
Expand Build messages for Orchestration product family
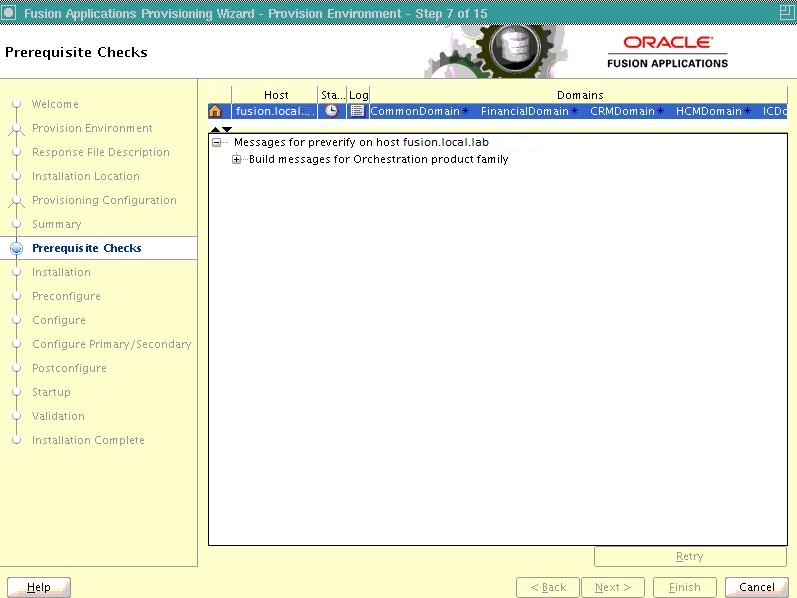click(236, 160)
